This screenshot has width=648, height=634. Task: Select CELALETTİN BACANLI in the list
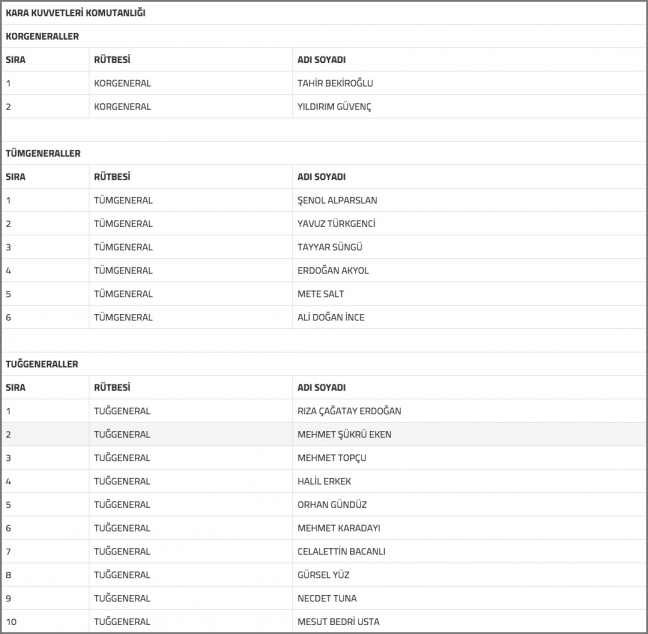point(341,552)
